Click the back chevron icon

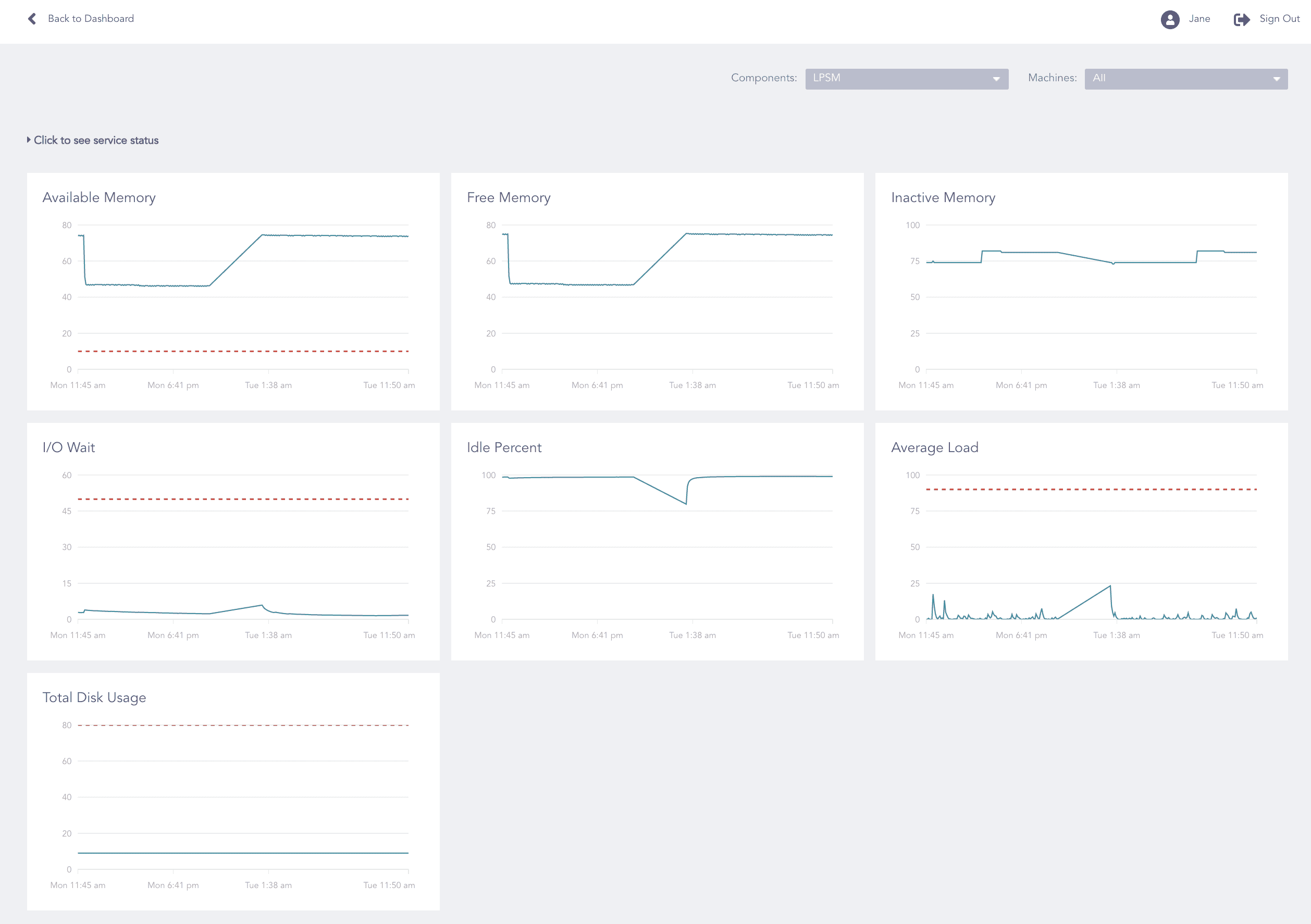tap(32, 19)
